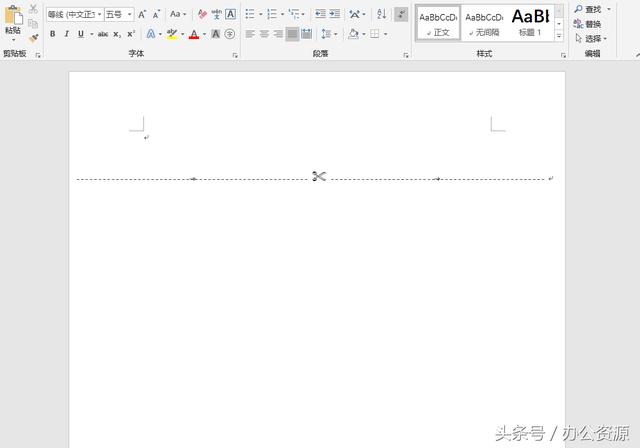
Task: Click the text effects glowing A icon
Action: click(151, 34)
